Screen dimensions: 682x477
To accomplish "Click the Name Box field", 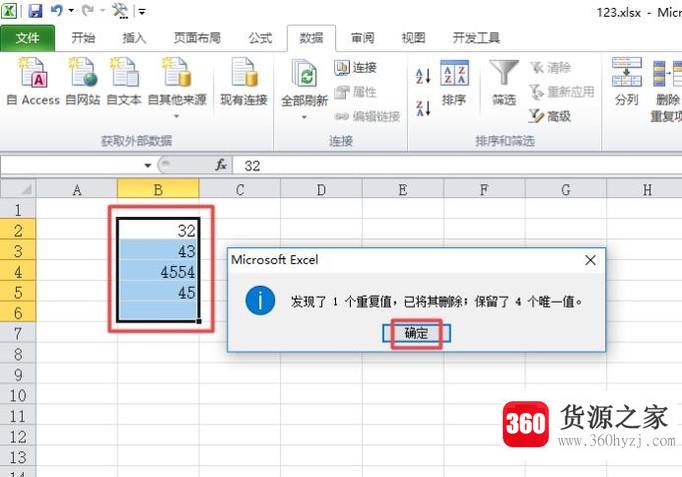I will 72,165.
